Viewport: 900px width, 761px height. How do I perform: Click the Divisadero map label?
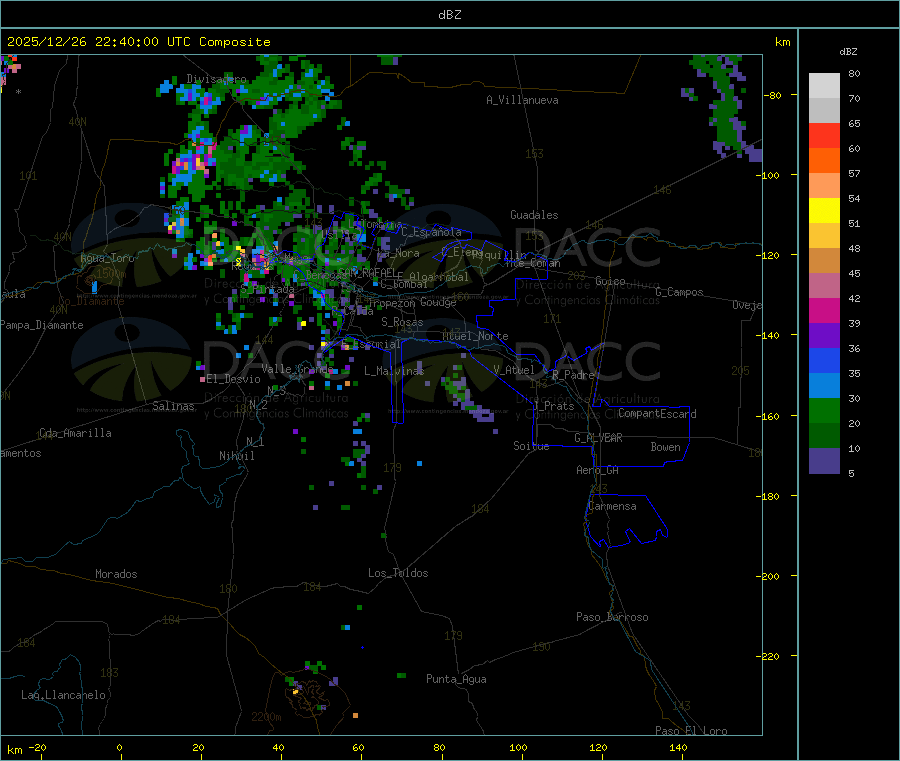[x=216, y=79]
